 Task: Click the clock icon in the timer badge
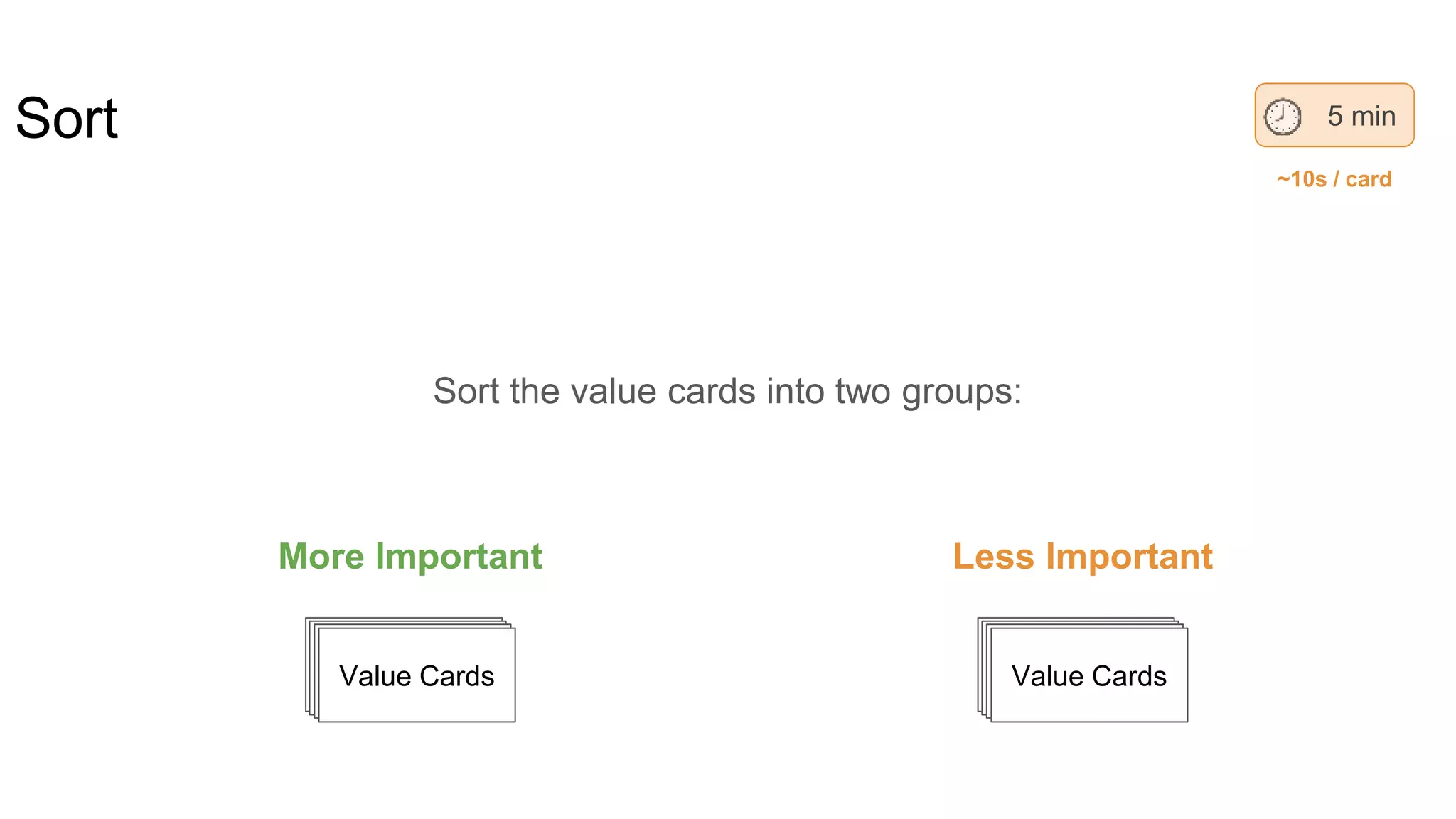point(1283,117)
